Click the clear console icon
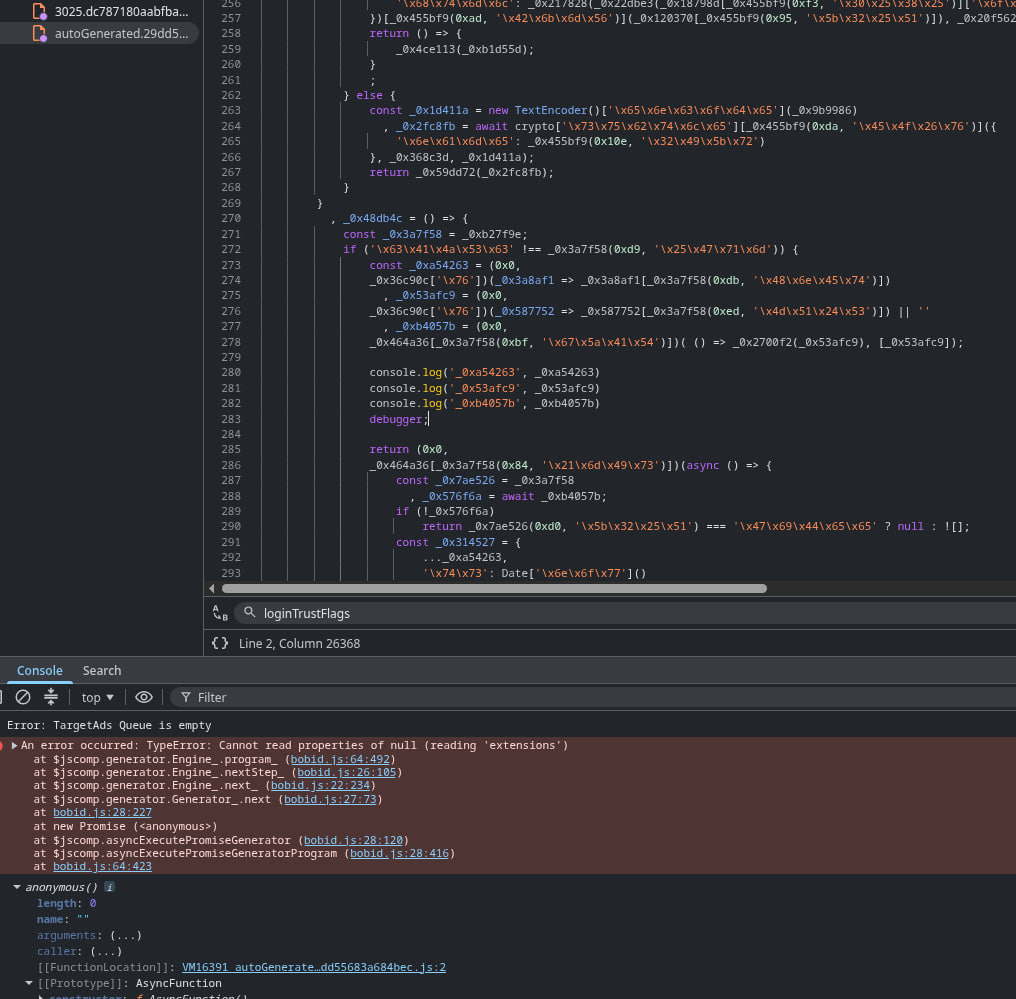Viewport: 1016px width, 999px height. [23, 697]
